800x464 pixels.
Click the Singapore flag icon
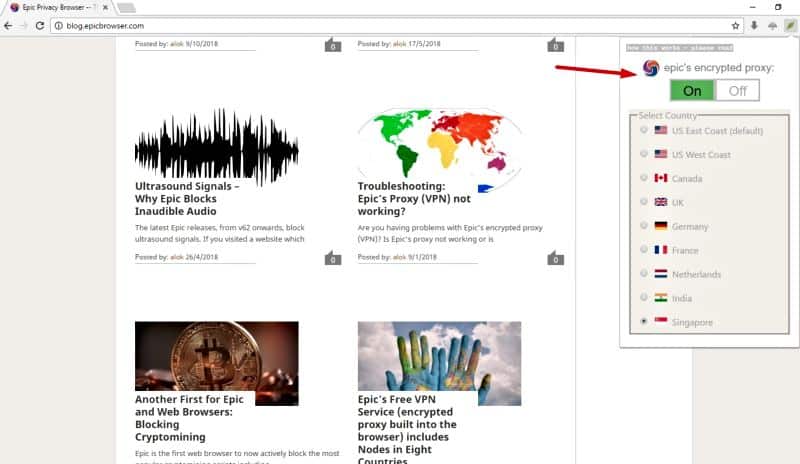click(661, 321)
